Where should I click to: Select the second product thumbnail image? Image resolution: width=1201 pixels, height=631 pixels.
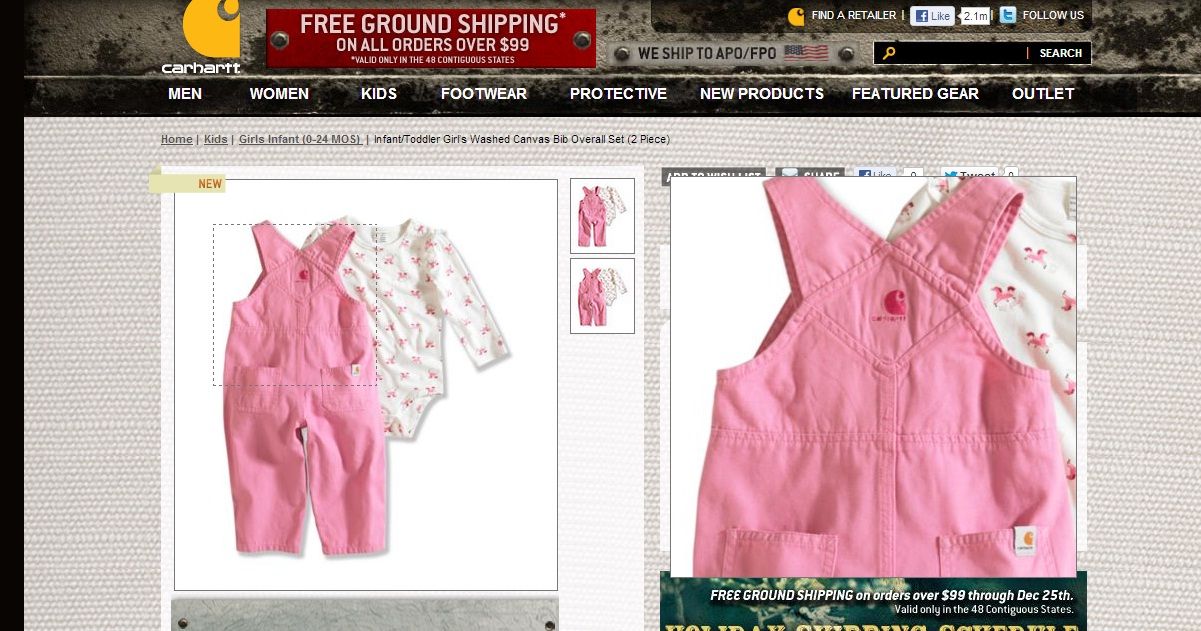coord(602,296)
